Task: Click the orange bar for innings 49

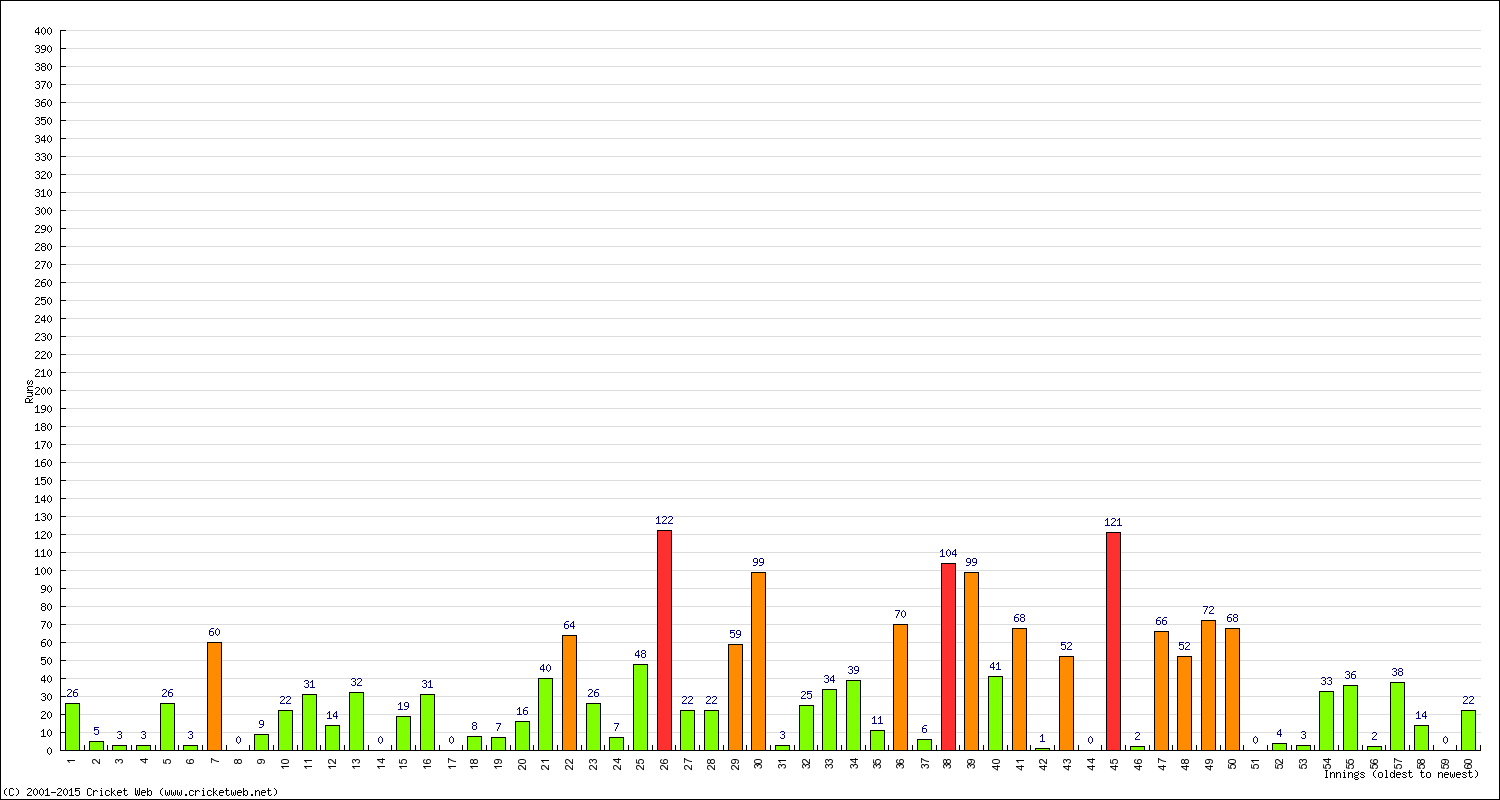Action: click(1208, 685)
